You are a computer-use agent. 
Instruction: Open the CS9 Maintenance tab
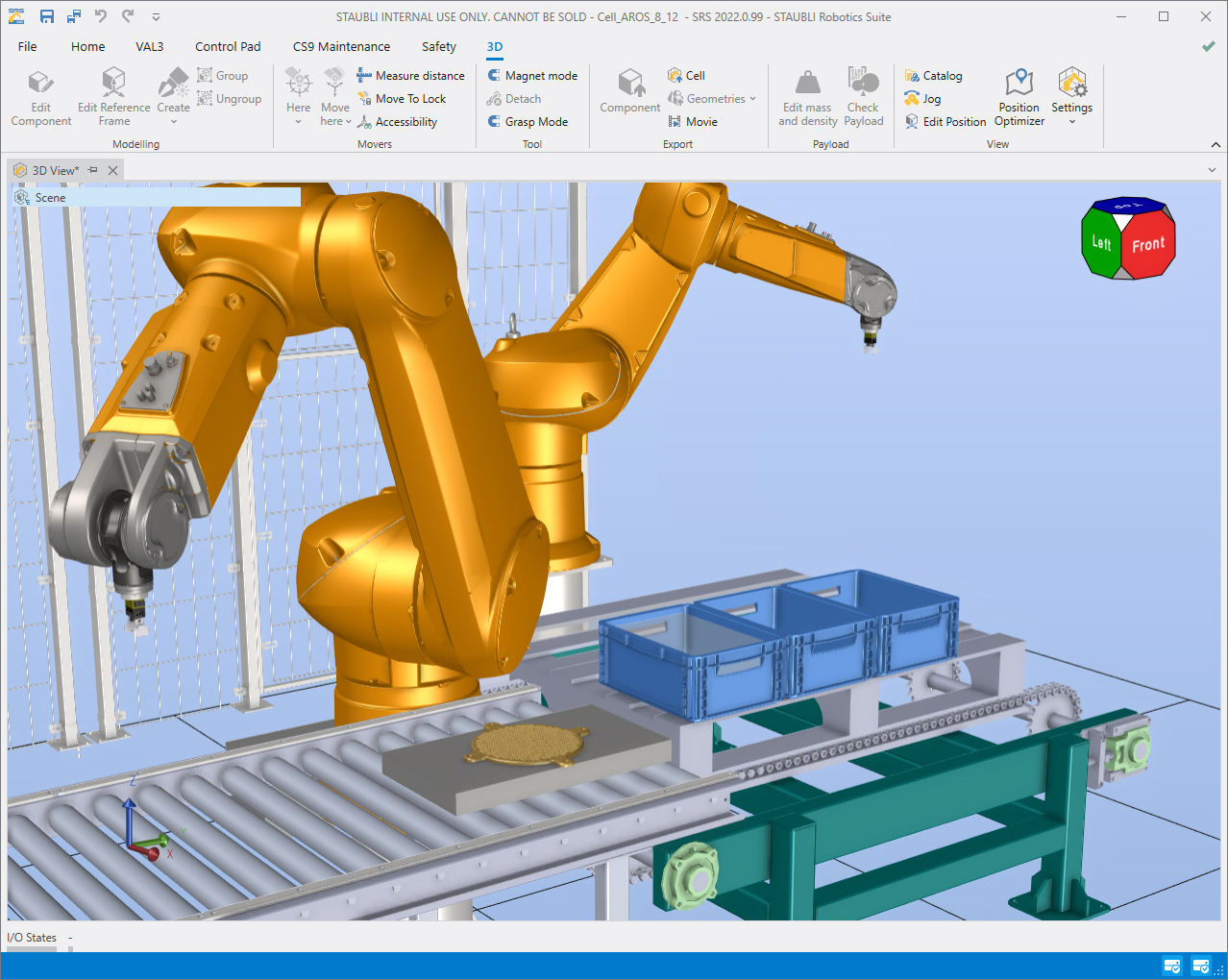click(x=341, y=46)
